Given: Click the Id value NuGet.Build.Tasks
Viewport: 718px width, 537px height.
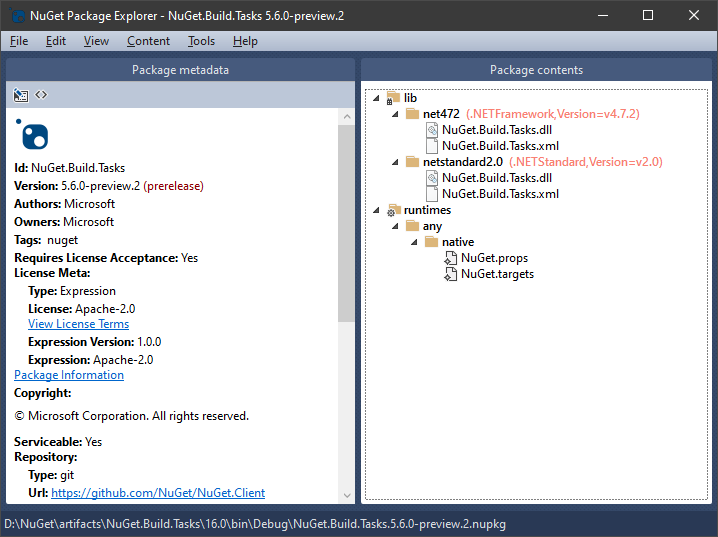Looking at the screenshot, I should tap(78, 168).
